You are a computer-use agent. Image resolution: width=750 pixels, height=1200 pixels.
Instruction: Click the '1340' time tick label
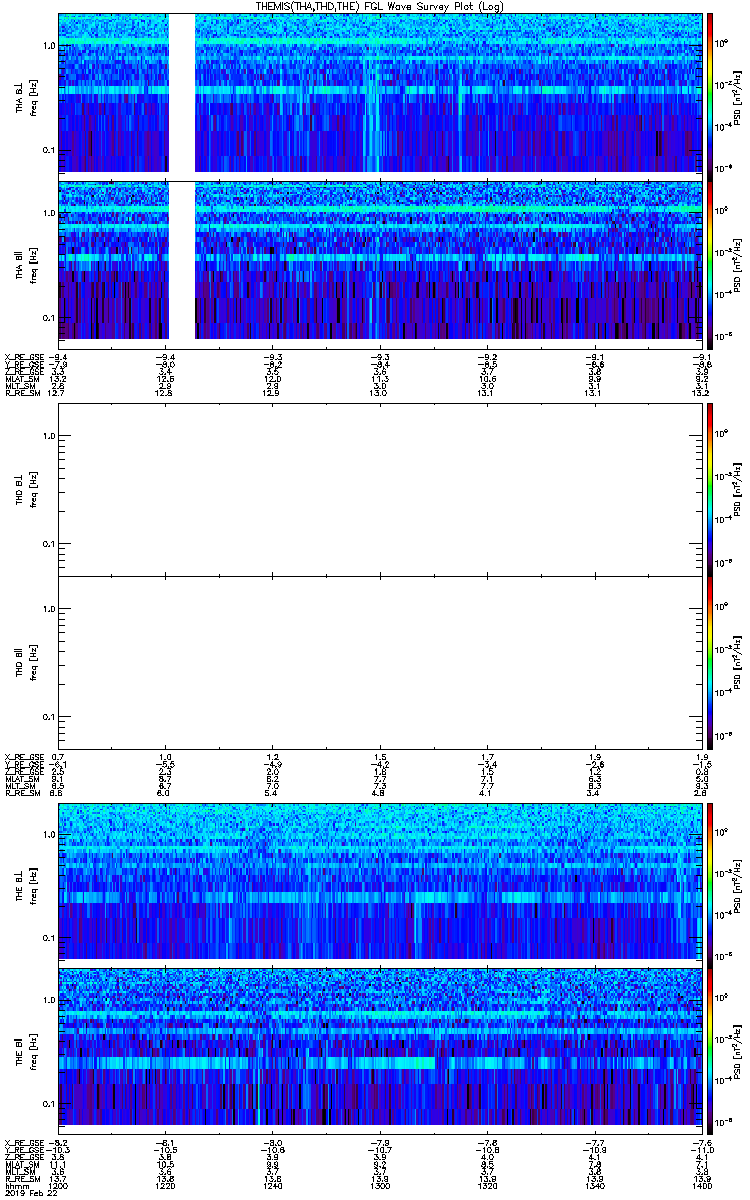point(594,1184)
